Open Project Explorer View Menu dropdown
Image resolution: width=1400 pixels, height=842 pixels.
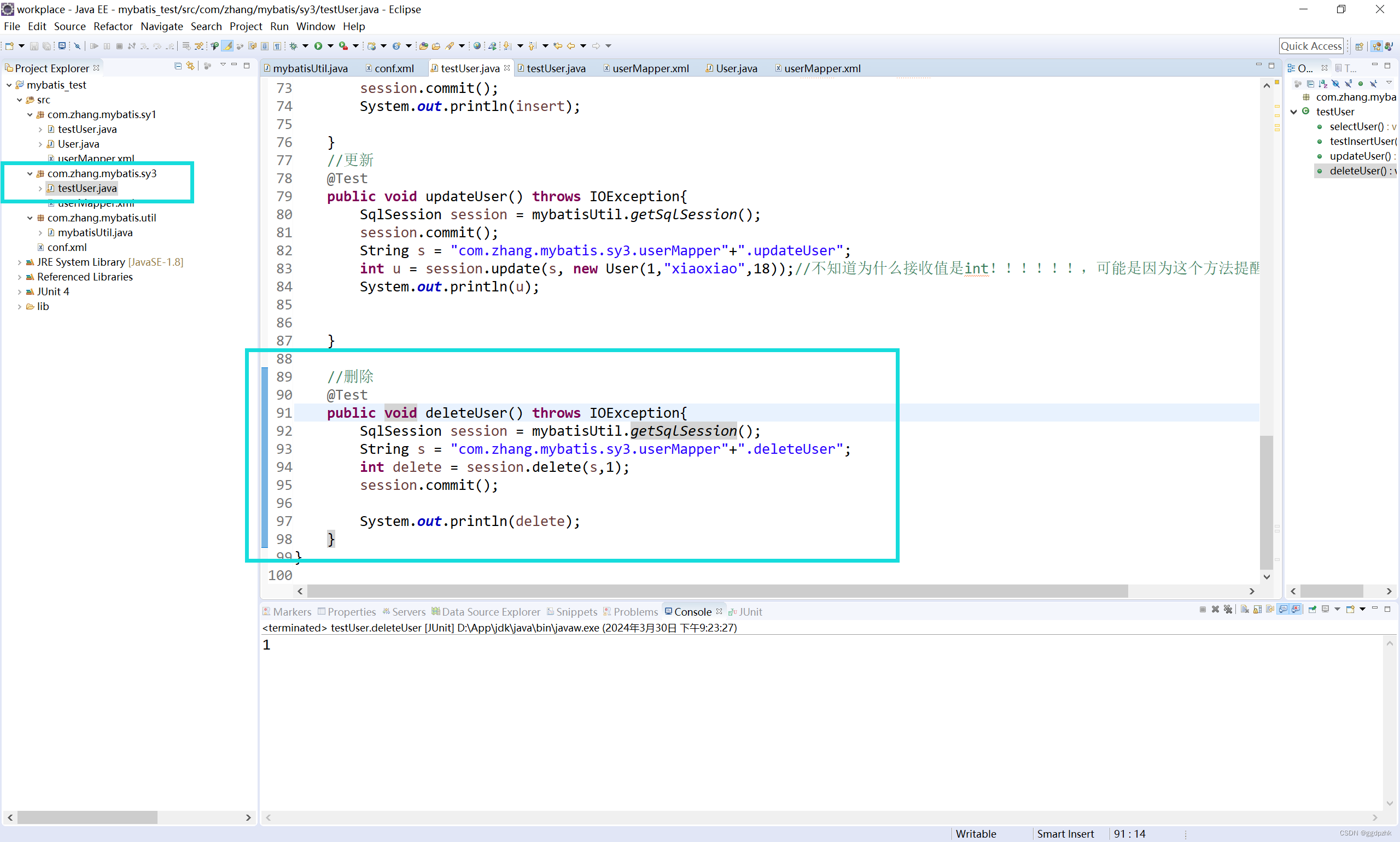pos(223,65)
